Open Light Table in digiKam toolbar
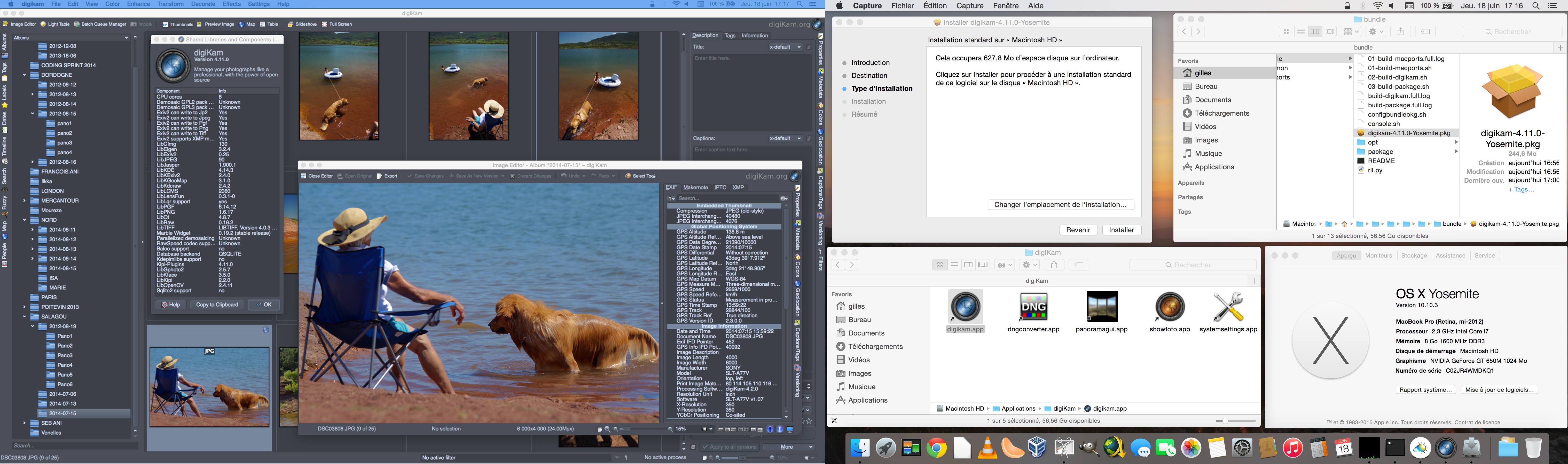 coord(55,24)
